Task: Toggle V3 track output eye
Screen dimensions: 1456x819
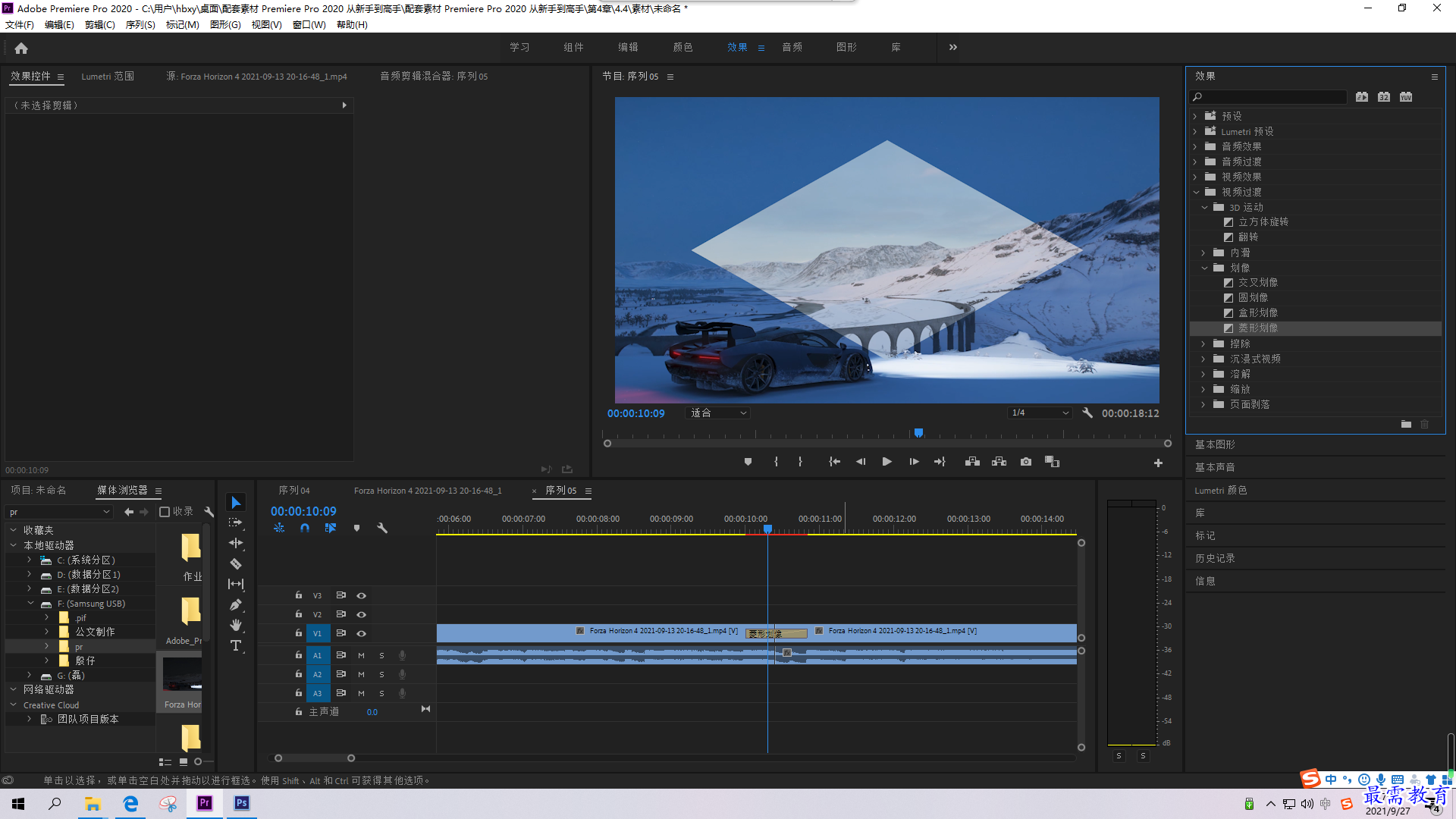Action: point(362,596)
